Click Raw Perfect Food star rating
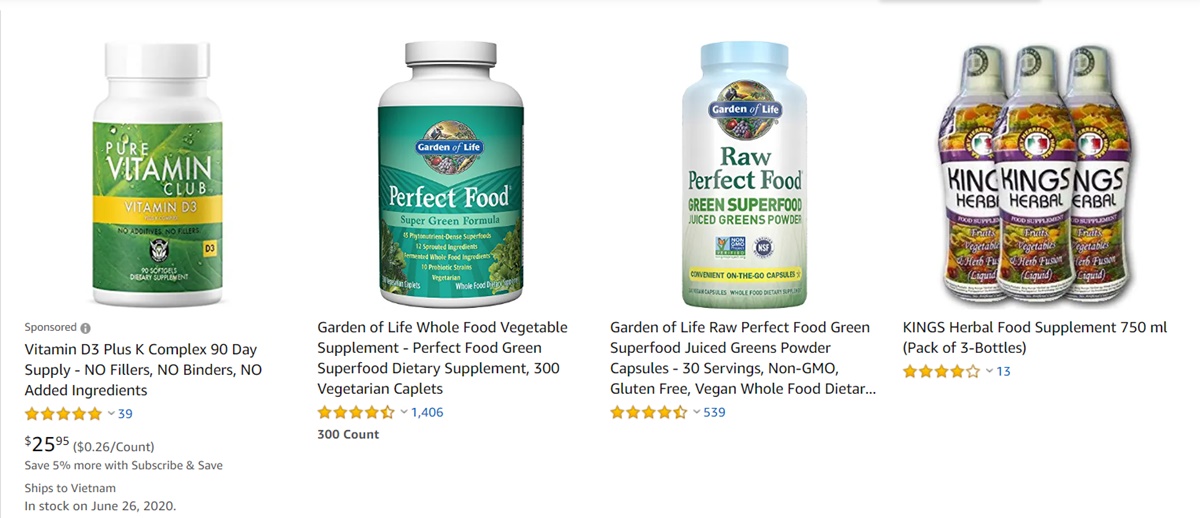The height and width of the screenshot is (518, 1200). (649, 412)
